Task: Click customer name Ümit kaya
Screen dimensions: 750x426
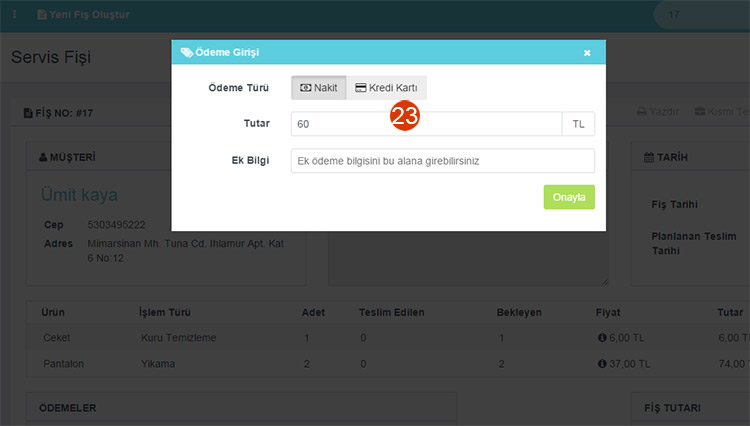Action: click(79, 195)
